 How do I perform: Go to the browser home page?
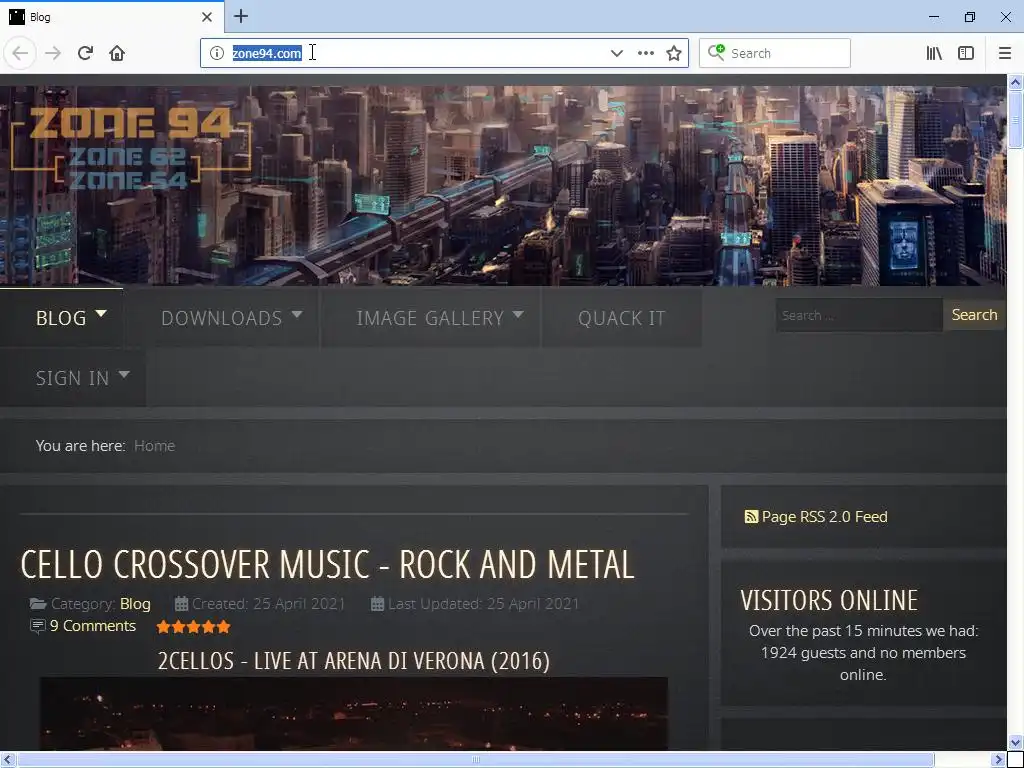click(117, 53)
